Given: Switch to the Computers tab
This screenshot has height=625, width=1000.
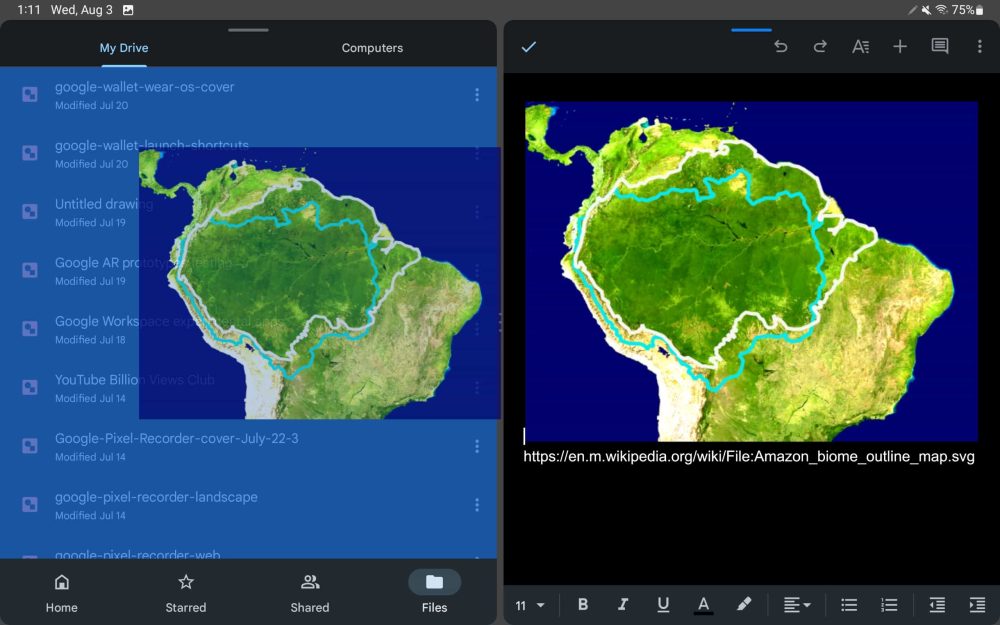Looking at the screenshot, I should 372,48.
